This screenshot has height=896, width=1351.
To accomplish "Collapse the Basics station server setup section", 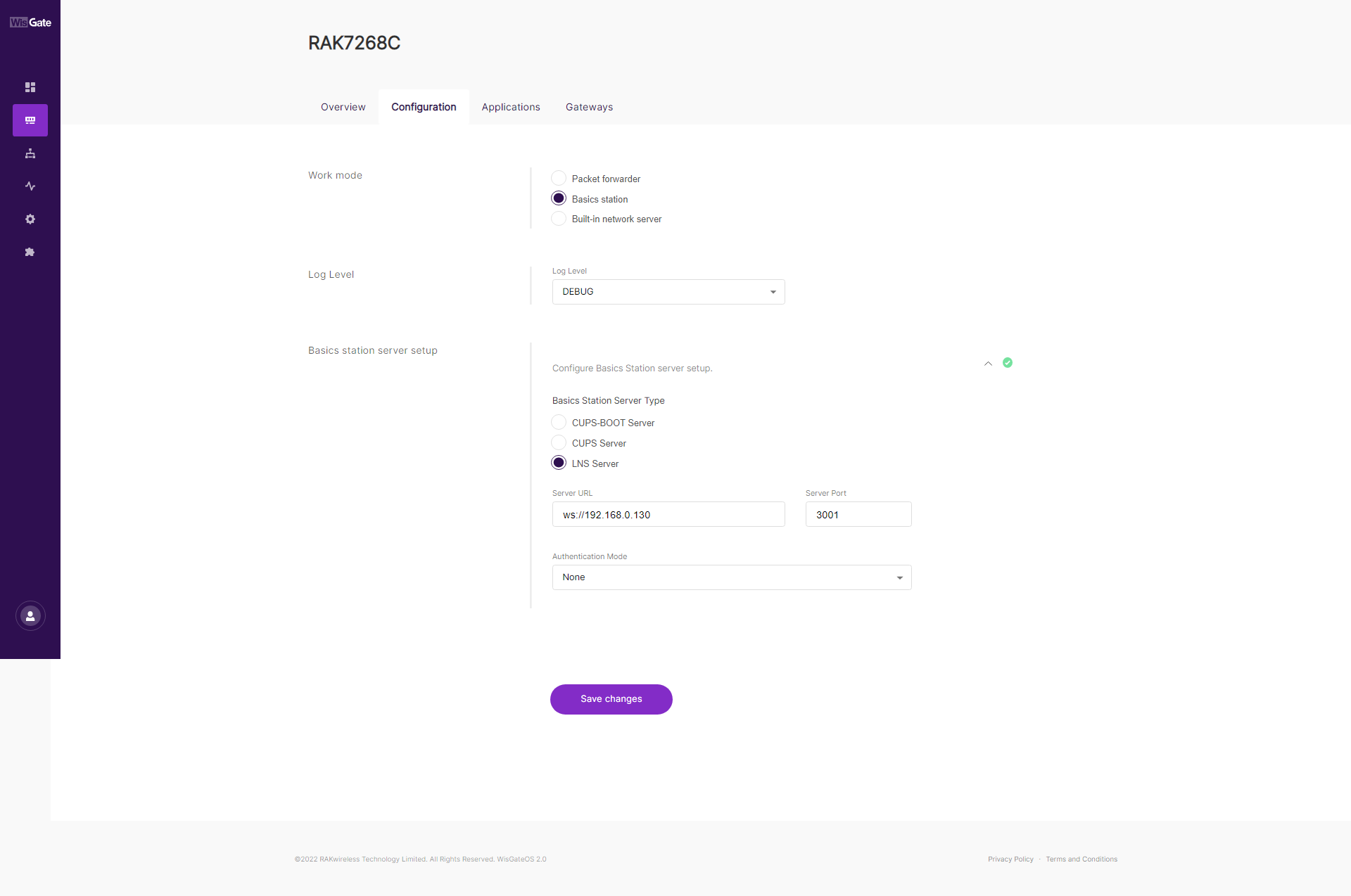I will 989,364.
